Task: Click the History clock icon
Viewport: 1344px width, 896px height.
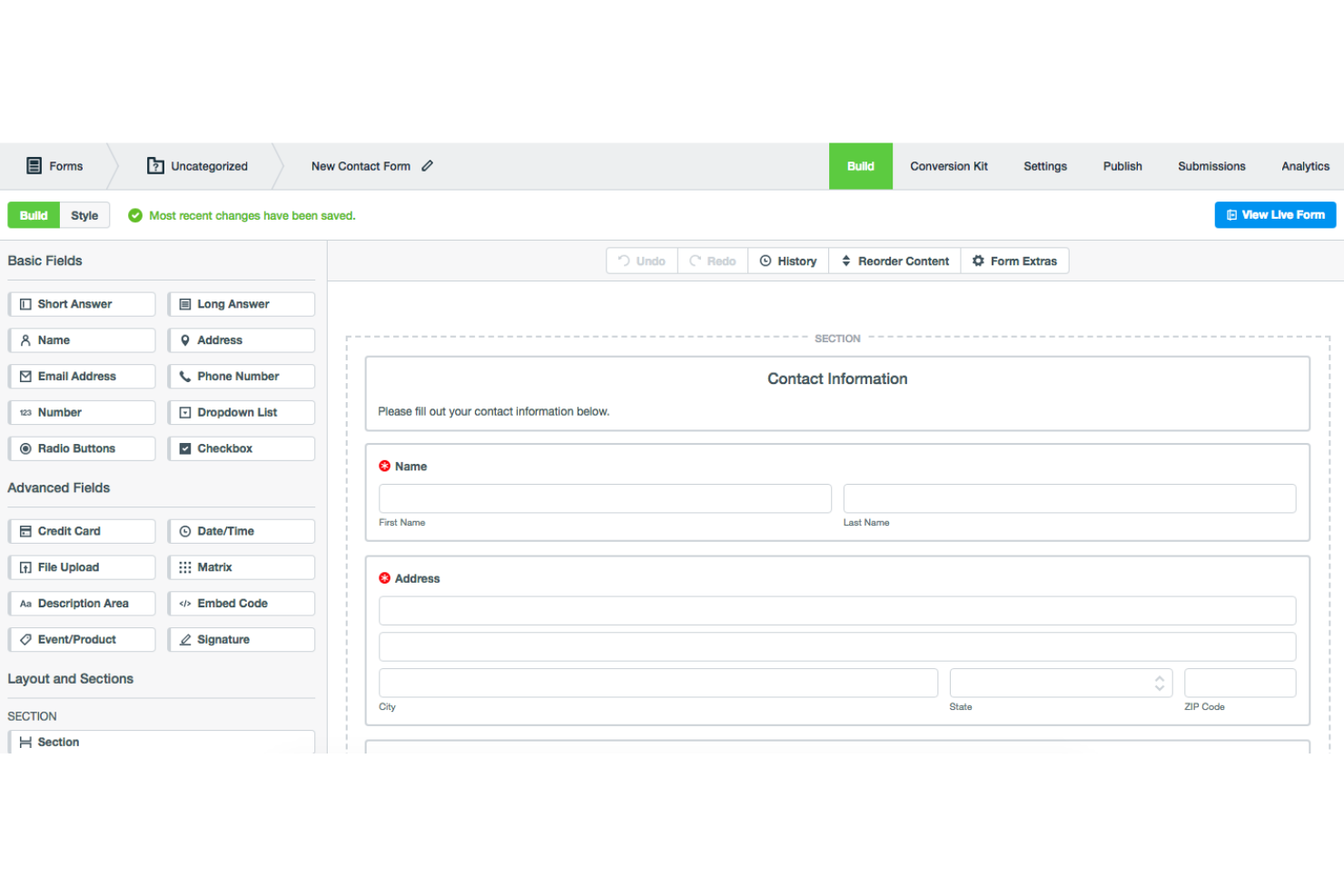Action: (x=766, y=261)
